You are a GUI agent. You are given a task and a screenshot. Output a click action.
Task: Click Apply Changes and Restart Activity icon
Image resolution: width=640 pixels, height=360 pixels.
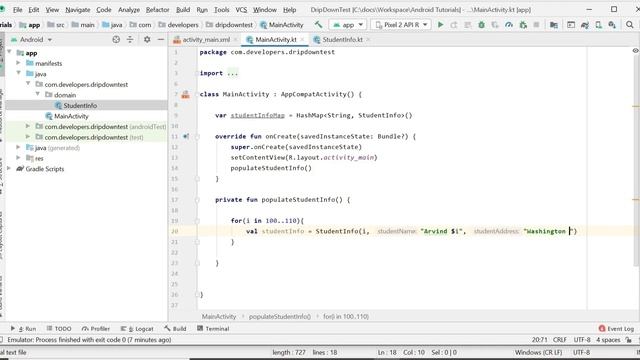[454, 24]
